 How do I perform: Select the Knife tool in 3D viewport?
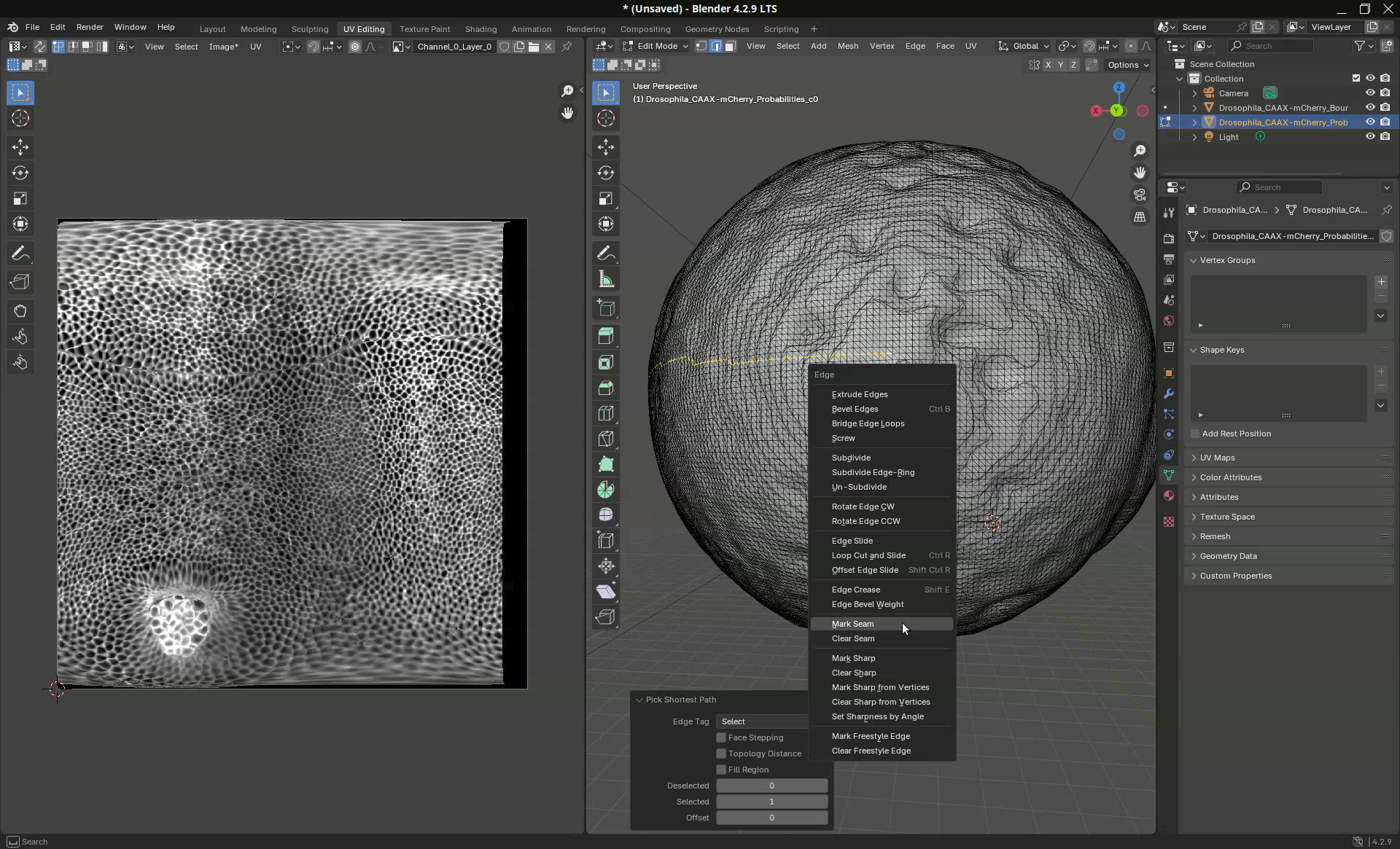605,438
